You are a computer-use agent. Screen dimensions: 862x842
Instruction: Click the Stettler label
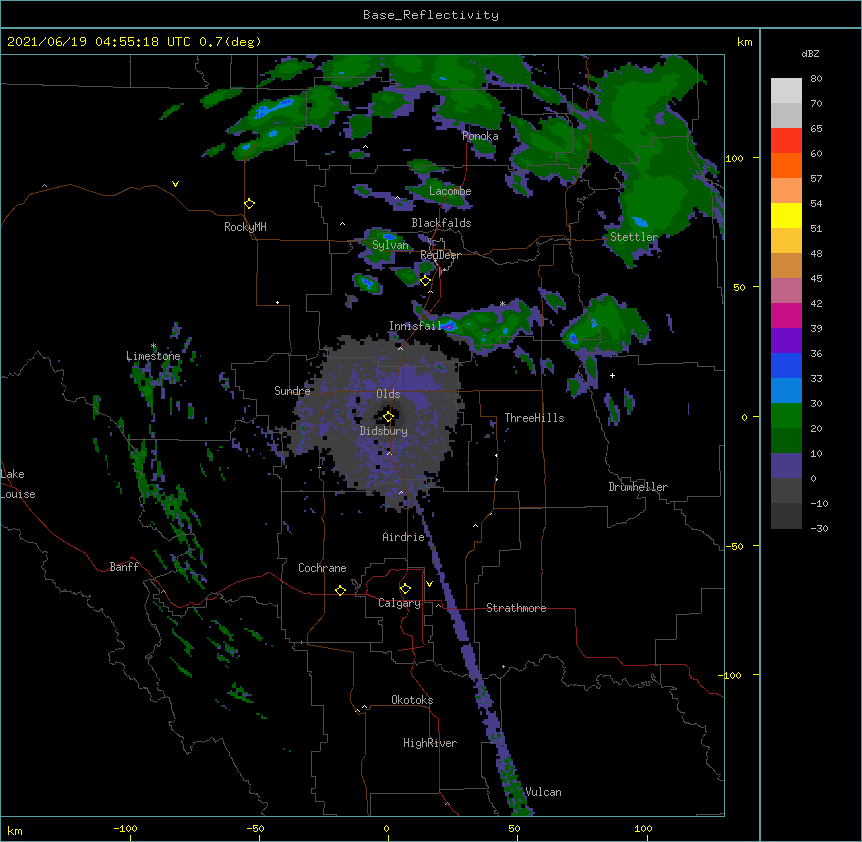pyautogui.click(x=634, y=237)
